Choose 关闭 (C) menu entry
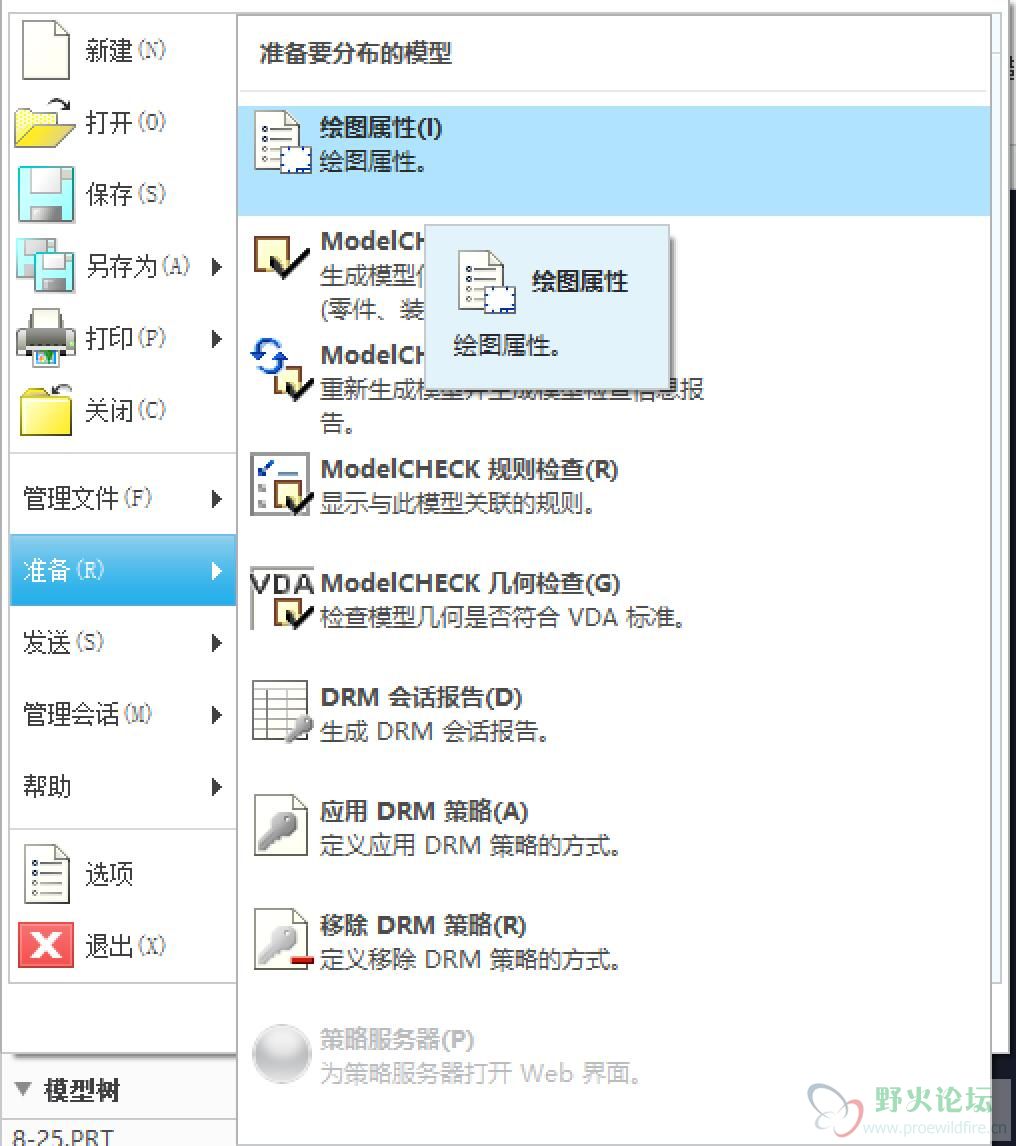The height and width of the screenshot is (1146, 1016). [x=125, y=410]
